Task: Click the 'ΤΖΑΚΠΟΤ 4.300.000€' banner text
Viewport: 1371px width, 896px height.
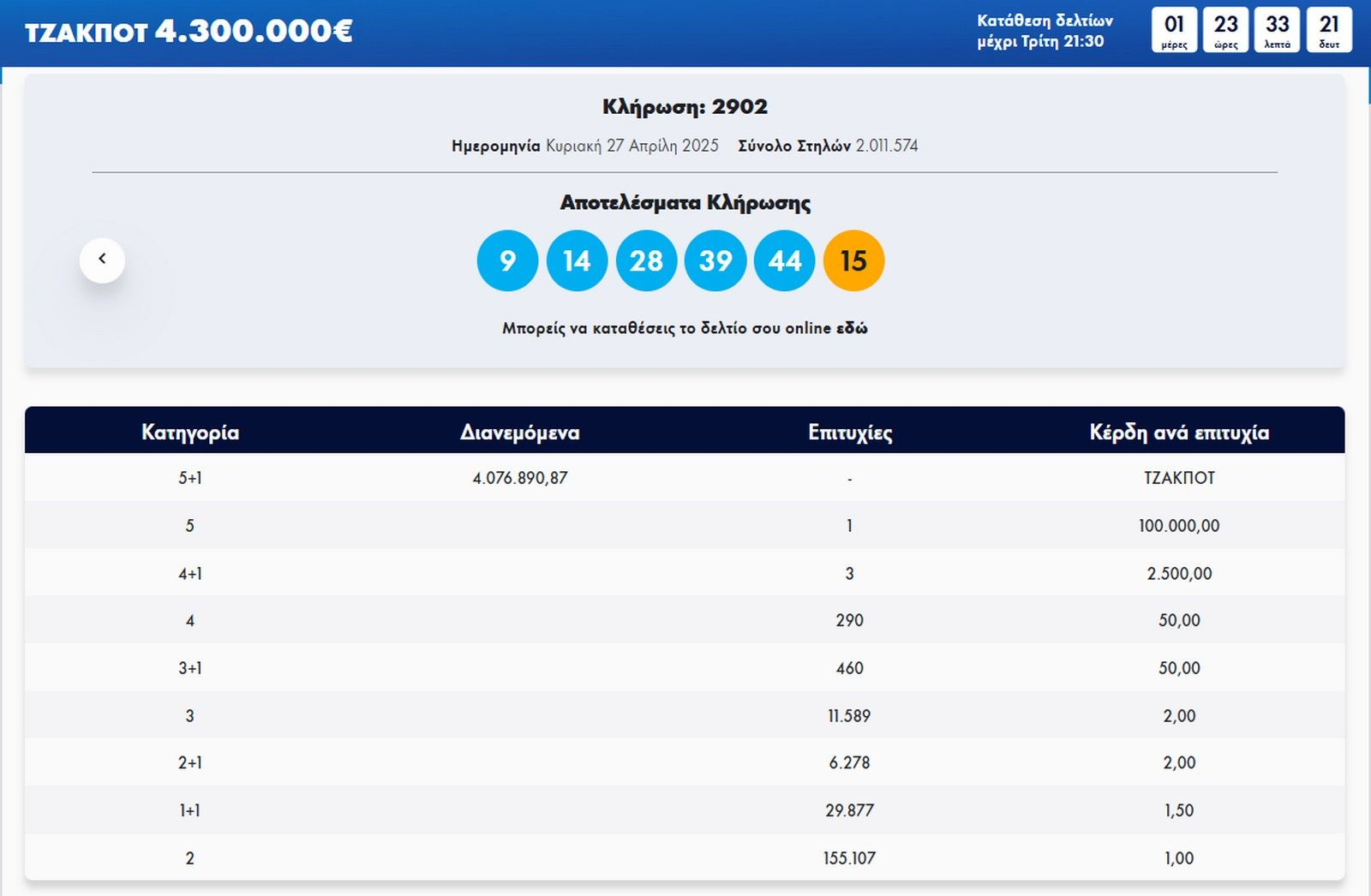Action: tap(189, 32)
